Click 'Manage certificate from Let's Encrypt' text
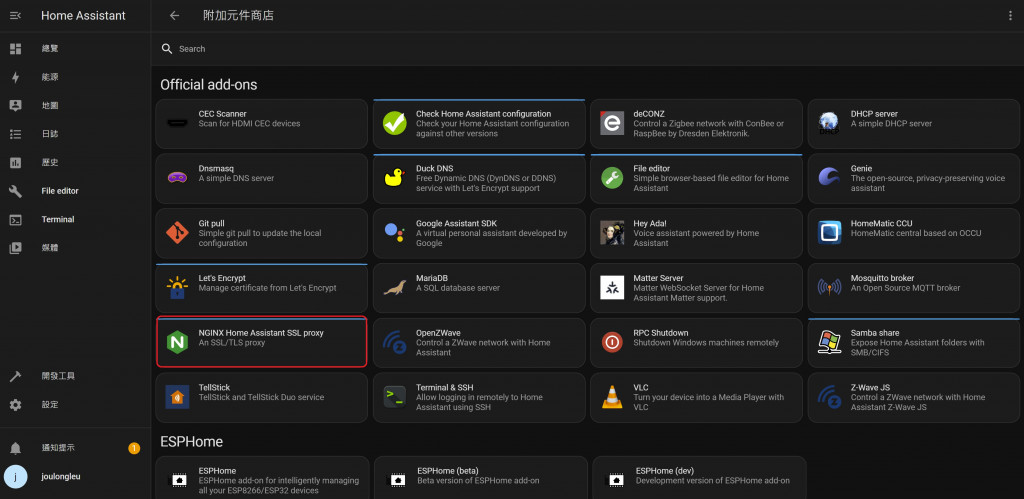Screen dimensions: 1024x499 coord(268,288)
